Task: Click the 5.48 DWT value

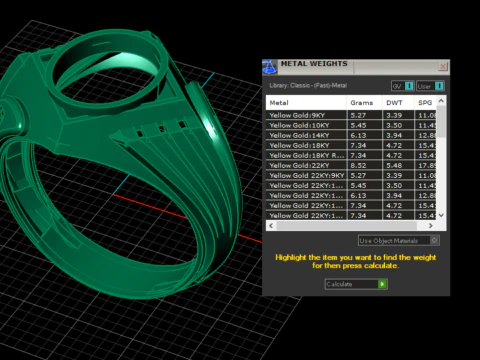Action: [394, 165]
